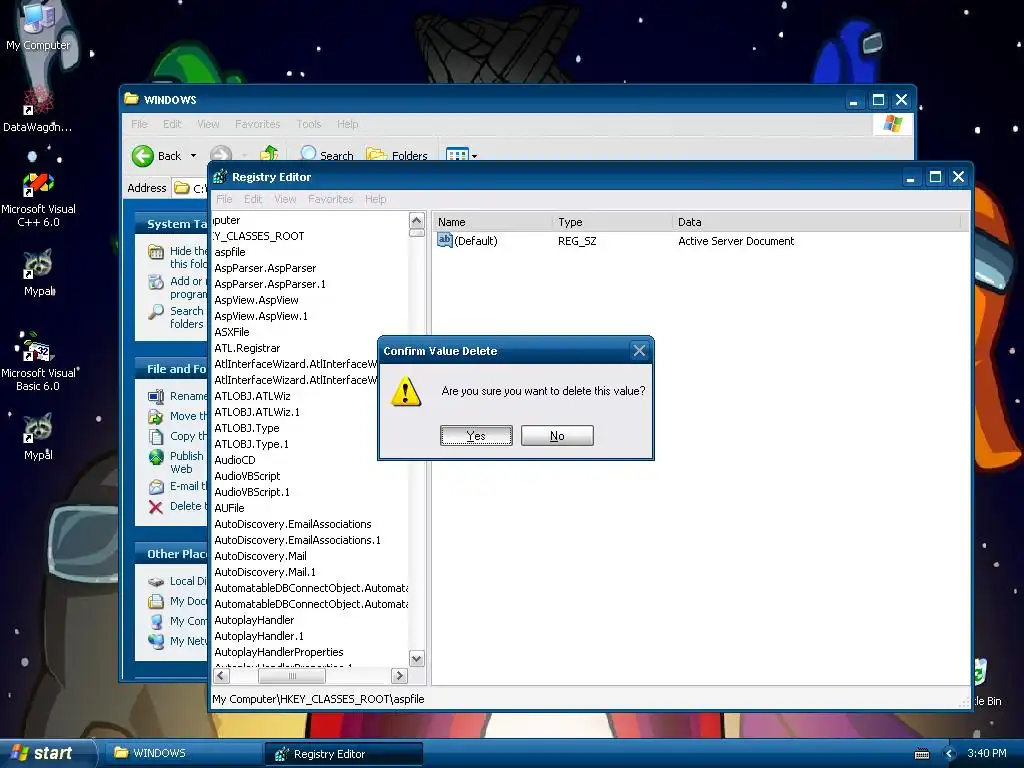Screen dimensions: 1024x768
Task: Select the (Default) value icon
Action: 445,240
